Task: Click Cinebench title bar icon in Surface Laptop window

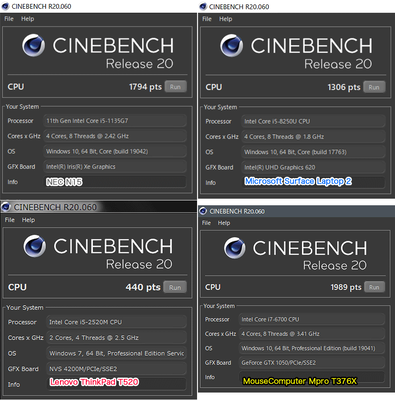Action: pyautogui.click(x=203, y=6)
